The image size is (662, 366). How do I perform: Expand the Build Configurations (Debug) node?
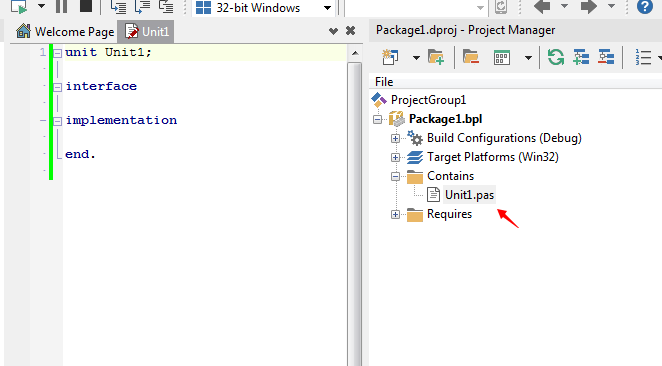pyautogui.click(x=395, y=138)
